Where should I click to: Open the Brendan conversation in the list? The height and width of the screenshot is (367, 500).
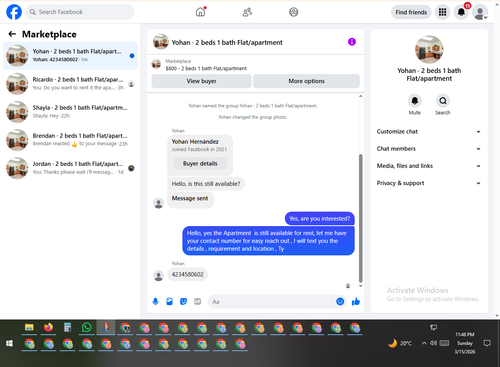point(70,140)
